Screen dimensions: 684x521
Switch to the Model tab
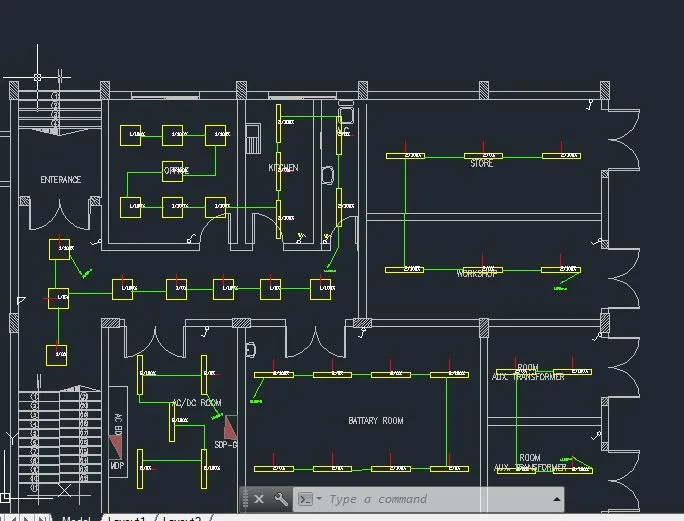(76, 518)
